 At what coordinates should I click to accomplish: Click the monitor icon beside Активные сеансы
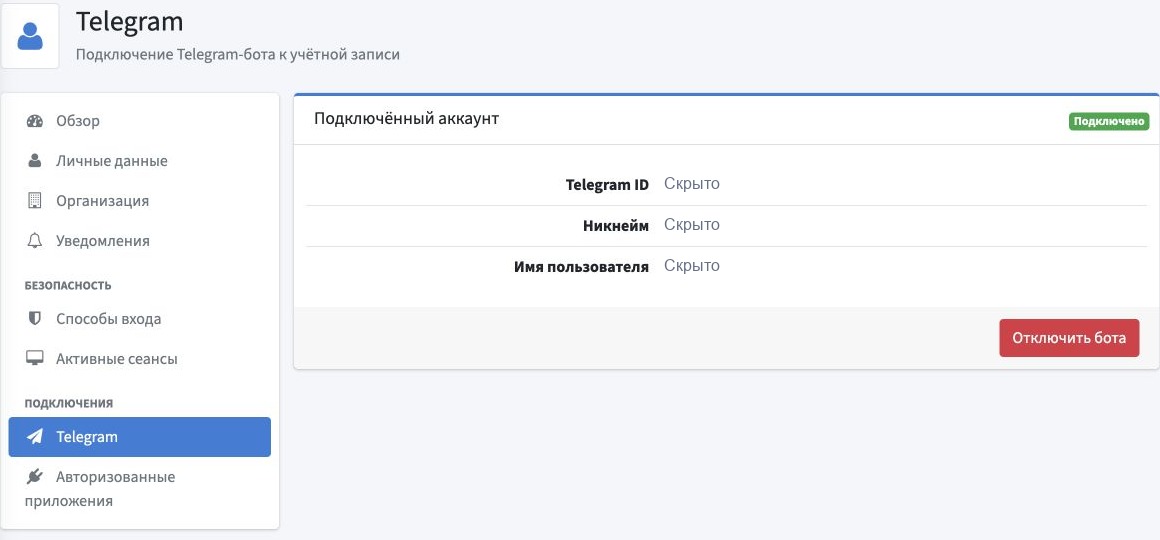tap(35, 359)
